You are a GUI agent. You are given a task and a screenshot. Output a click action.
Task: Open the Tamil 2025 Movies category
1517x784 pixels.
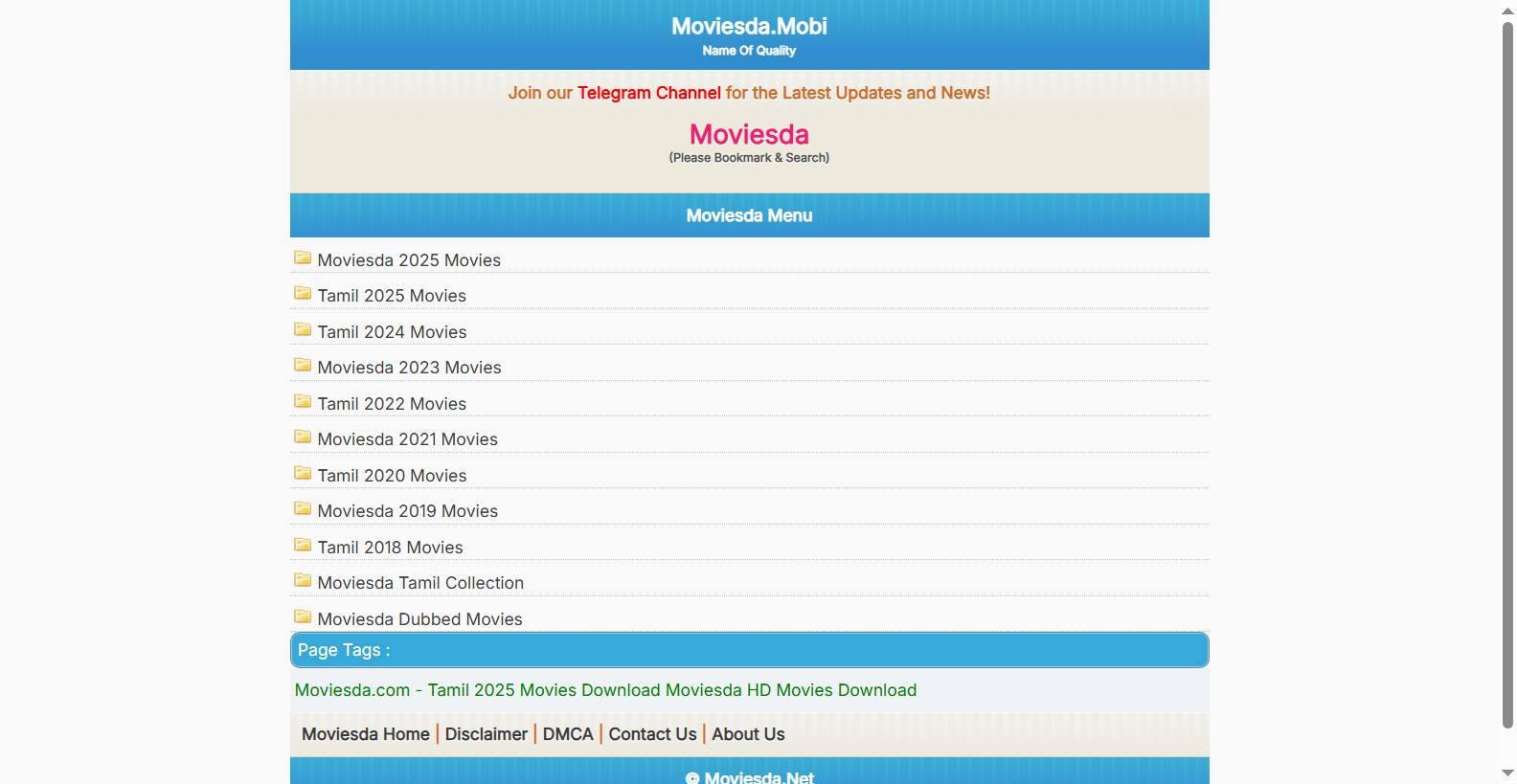[x=392, y=296]
